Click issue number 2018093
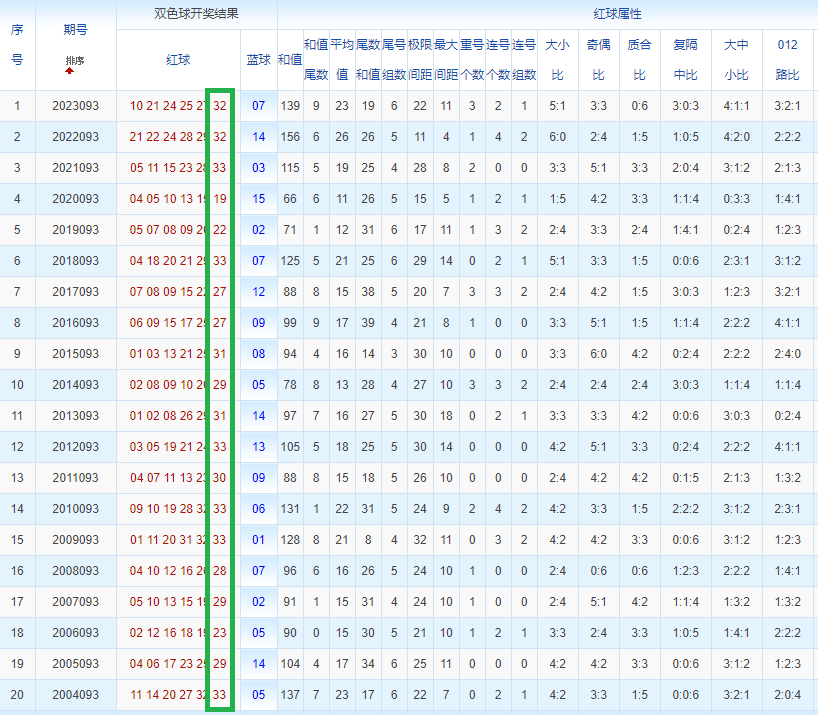 pyautogui.click(x=76, y=261)
